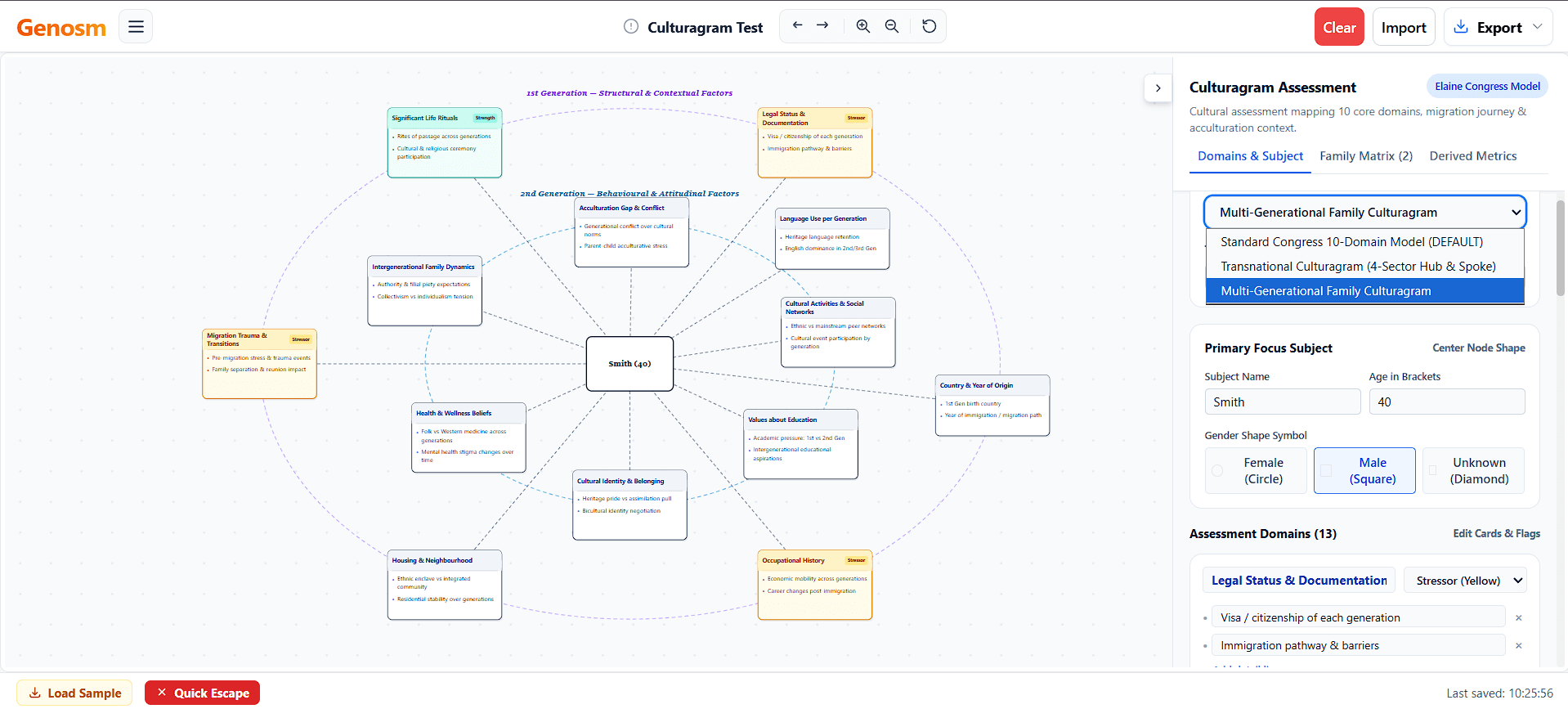Choose Multi-Generational Family Culturagram option

(x=1364, y=291)
